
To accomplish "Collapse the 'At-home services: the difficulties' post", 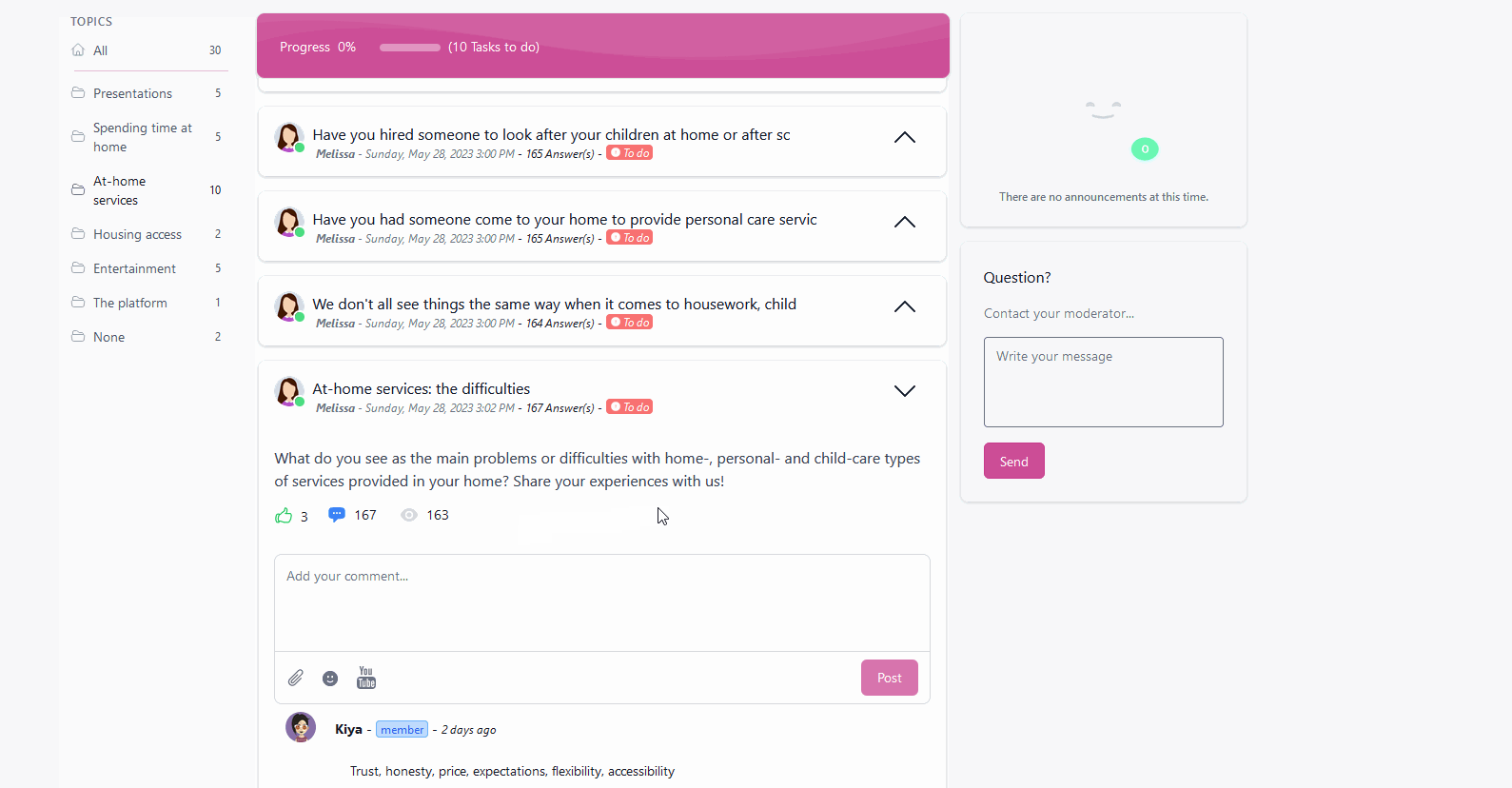I will pos(904,390).
